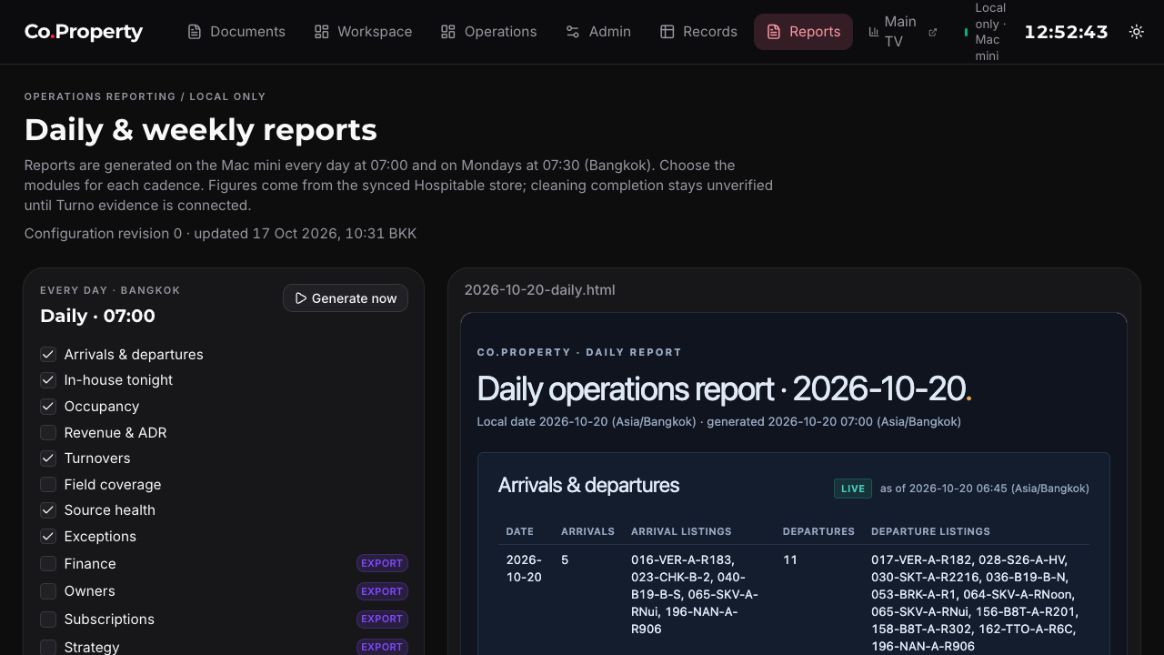Switch to the Admin tab
The height and width of the screenshot is (655, 1164).
598,32
